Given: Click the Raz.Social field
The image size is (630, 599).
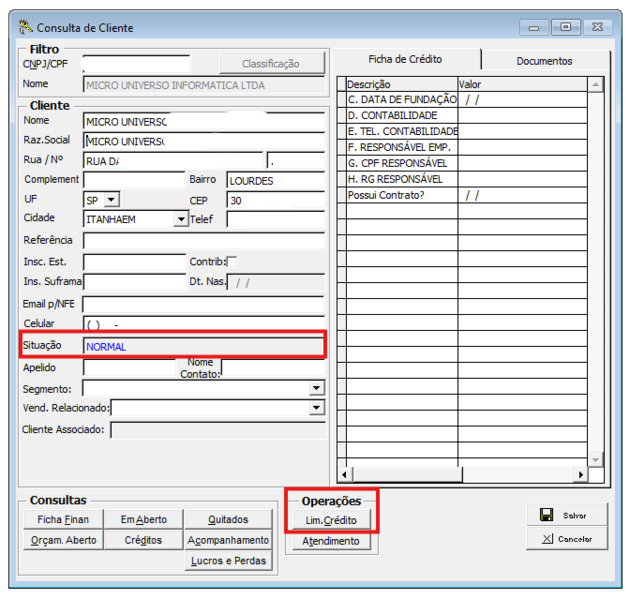Looking at the screenshot, I should (x=204, y=141).
